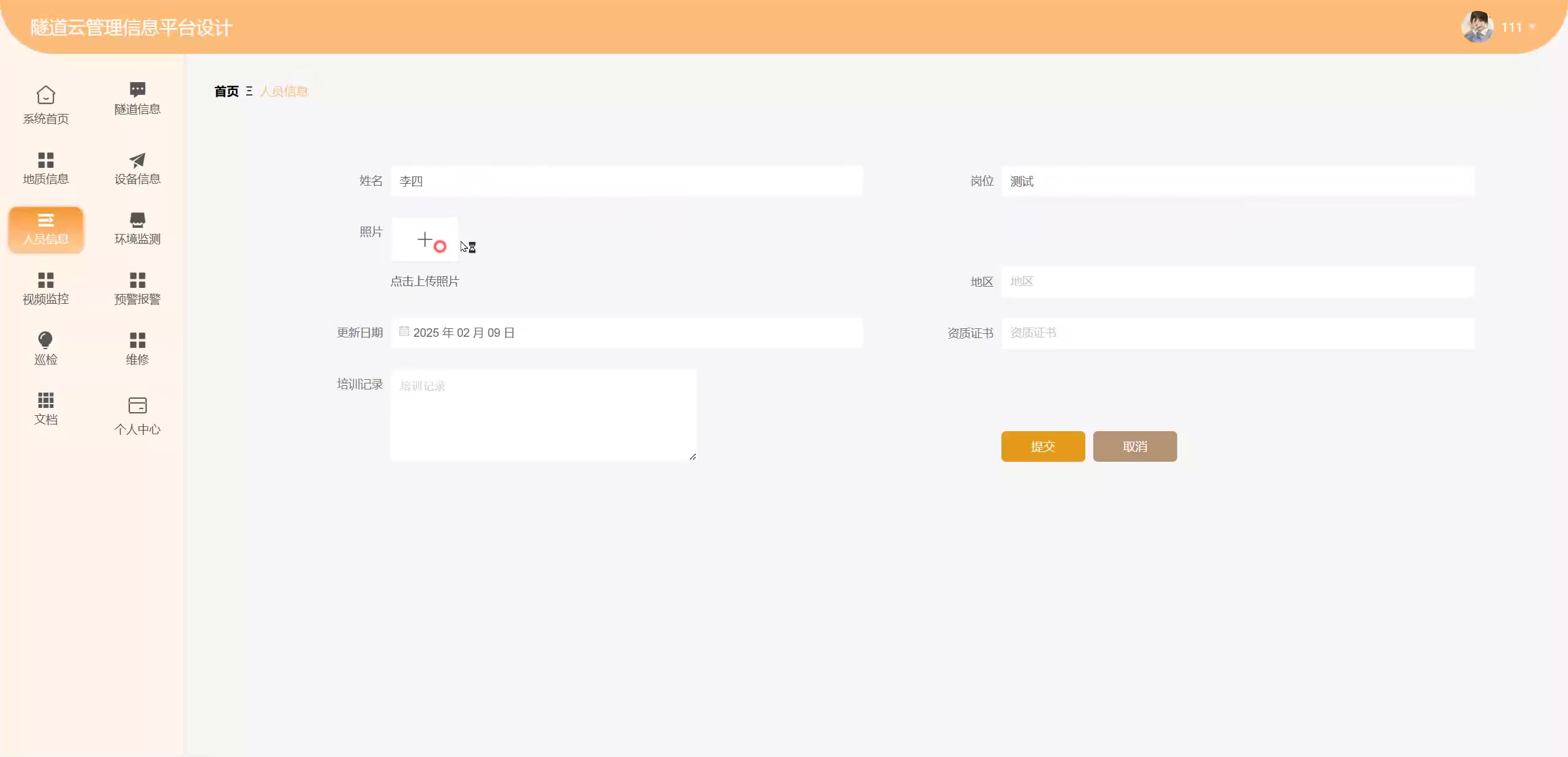Click the 首页 breadcrumb link
The height and width of the screenshot is (757, 1568).
226,91
